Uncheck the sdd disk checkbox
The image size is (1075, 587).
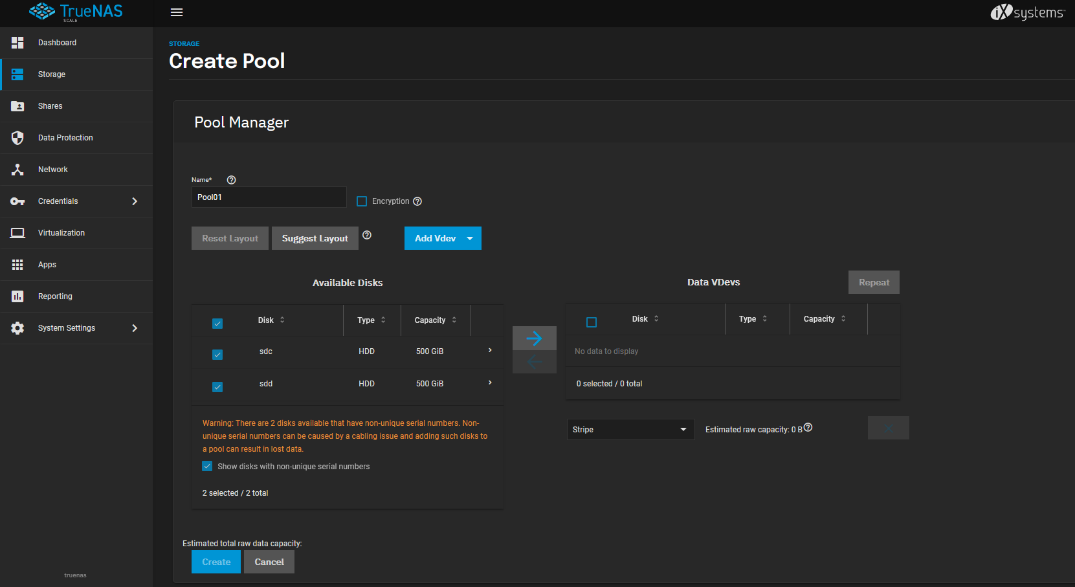[217, 387]
